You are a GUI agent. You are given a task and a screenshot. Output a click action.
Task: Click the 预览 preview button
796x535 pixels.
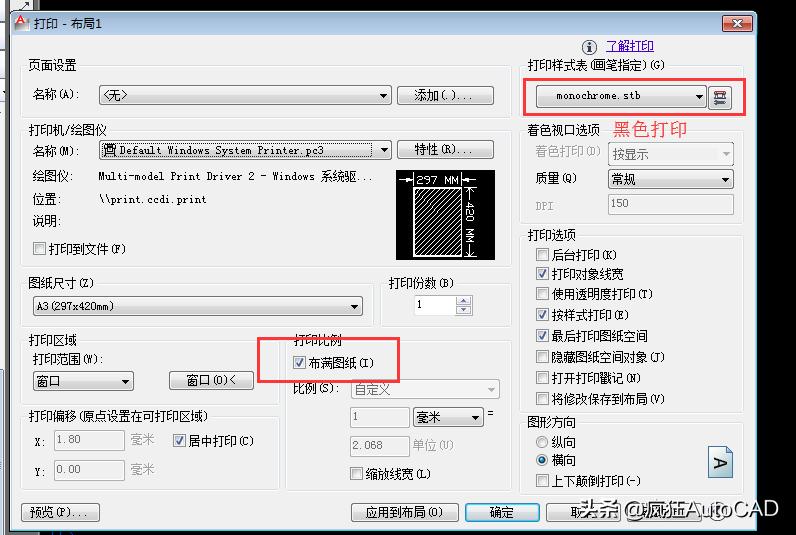60,512
